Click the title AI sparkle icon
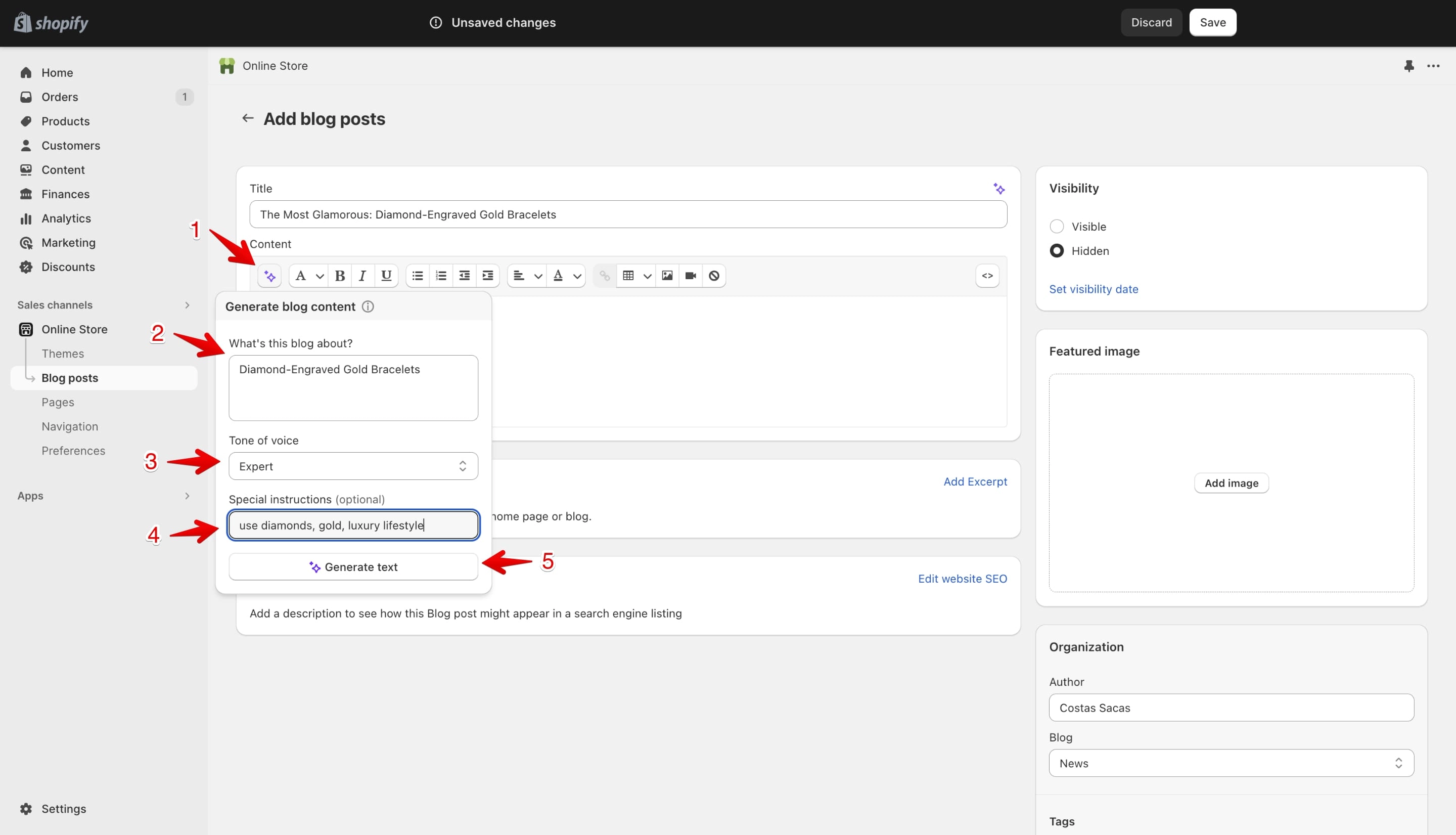The height and width of the screenshot is (835, 1456). 998,189
